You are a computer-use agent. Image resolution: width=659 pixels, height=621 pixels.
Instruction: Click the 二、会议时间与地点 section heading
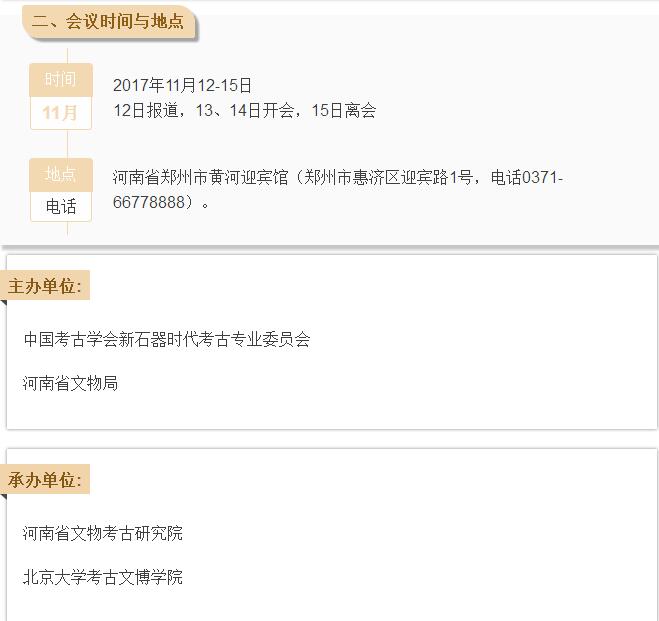click(108, 21)
